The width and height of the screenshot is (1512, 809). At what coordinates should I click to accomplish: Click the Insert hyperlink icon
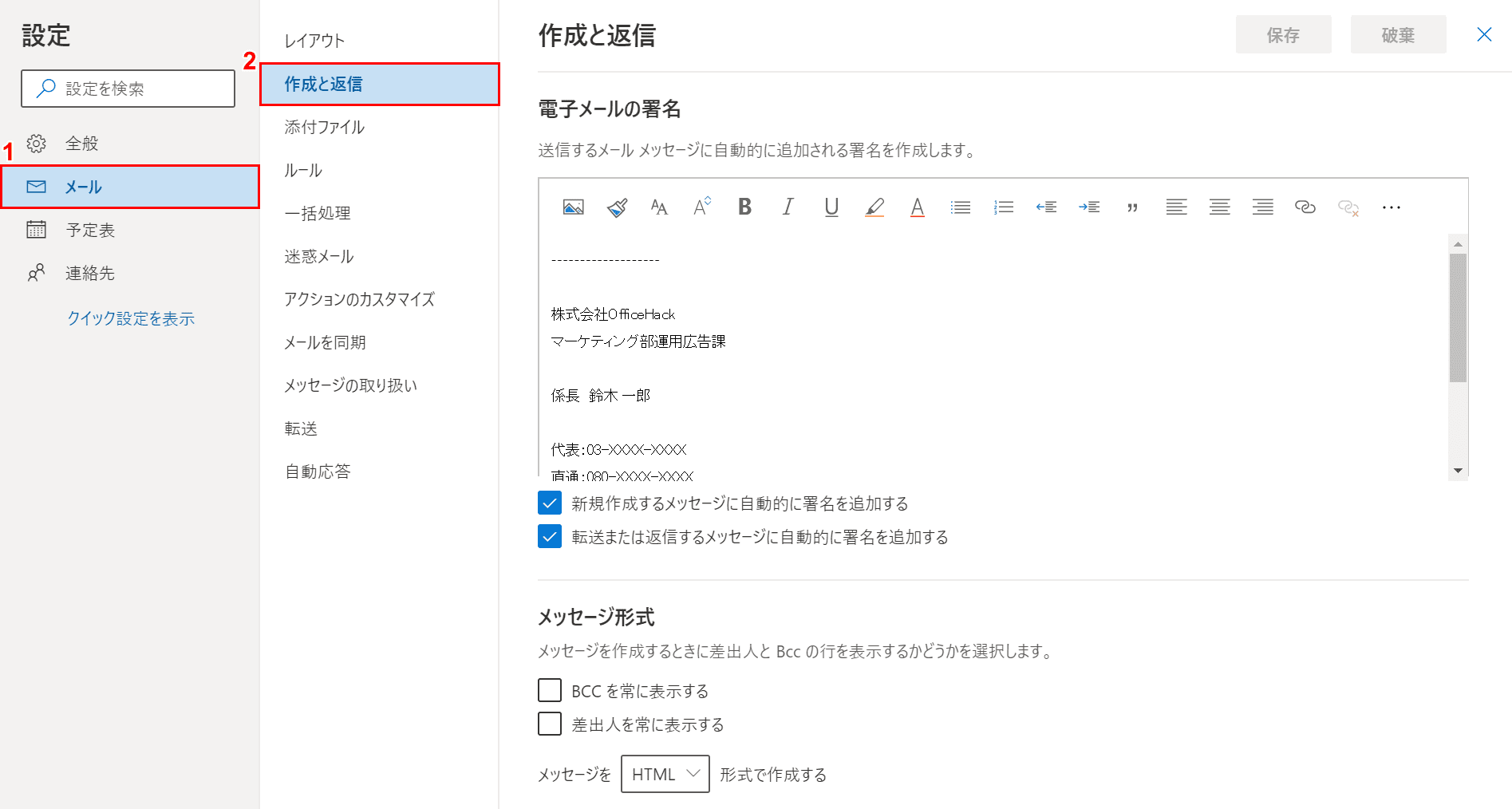(1305, 207)
